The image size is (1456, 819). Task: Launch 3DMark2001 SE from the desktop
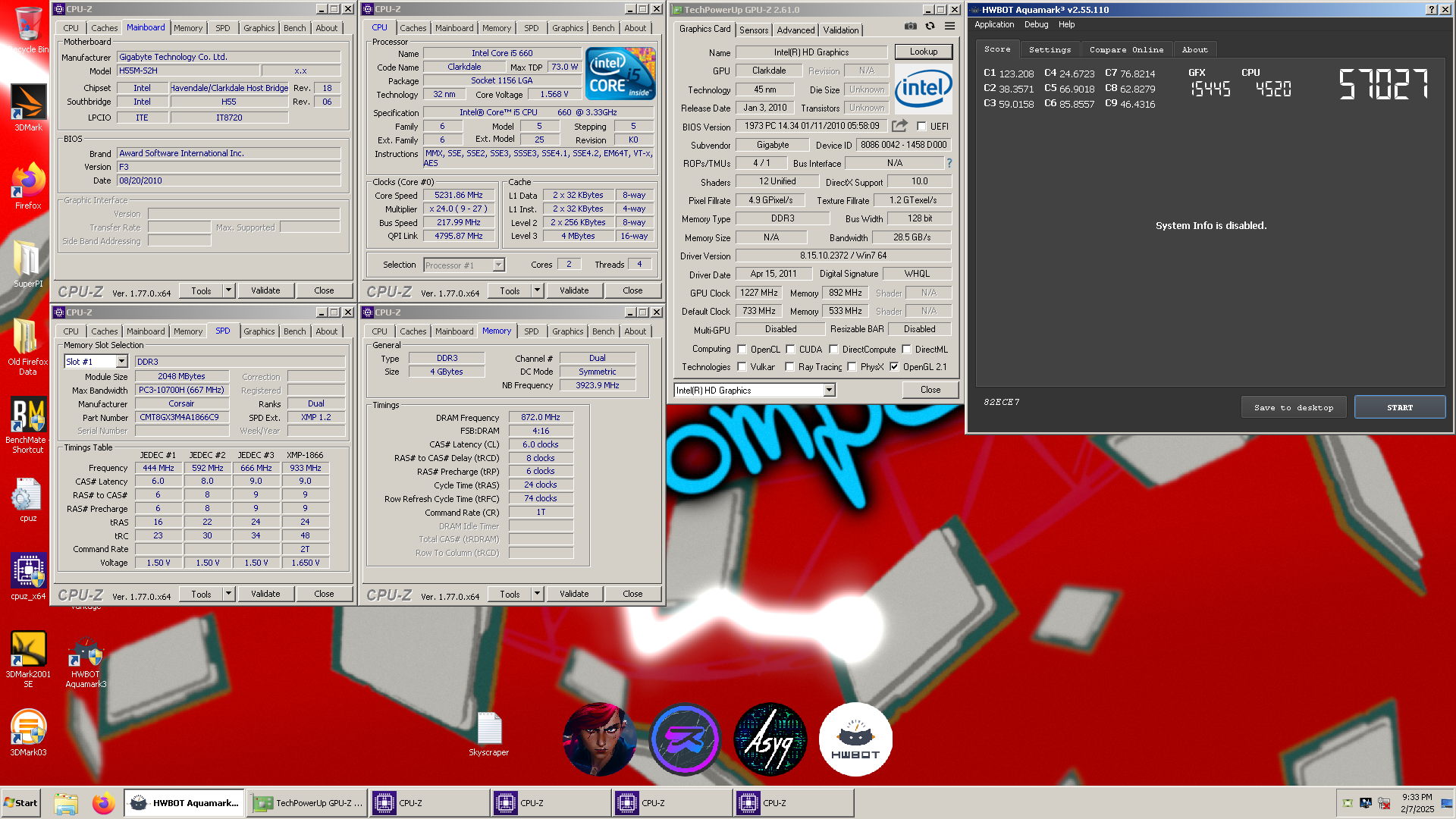tap(28, 658)
